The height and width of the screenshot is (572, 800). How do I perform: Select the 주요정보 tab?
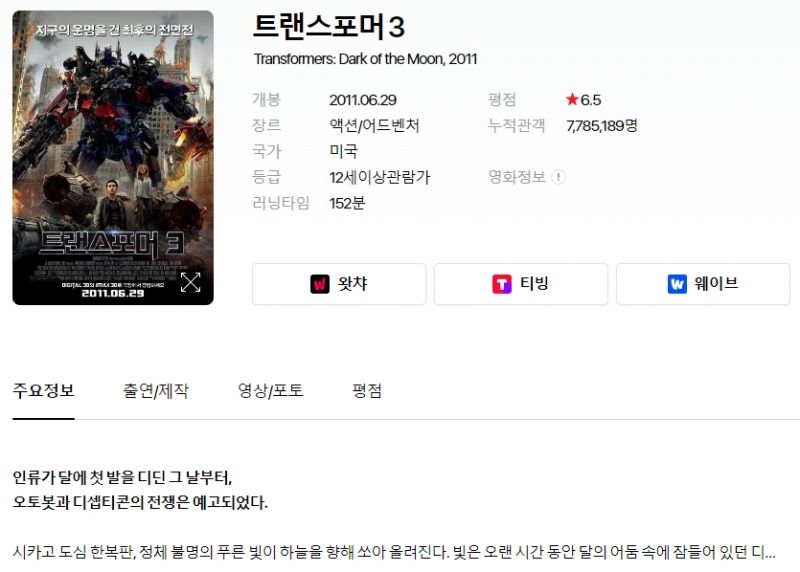43,391
